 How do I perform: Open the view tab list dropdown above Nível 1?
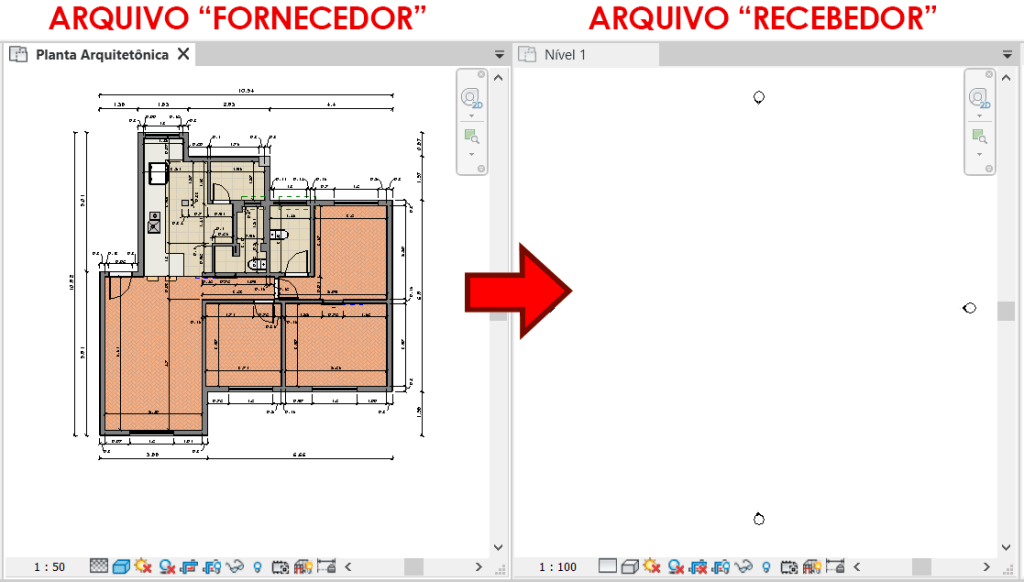pyautogui.click(x=1006, y=54)
